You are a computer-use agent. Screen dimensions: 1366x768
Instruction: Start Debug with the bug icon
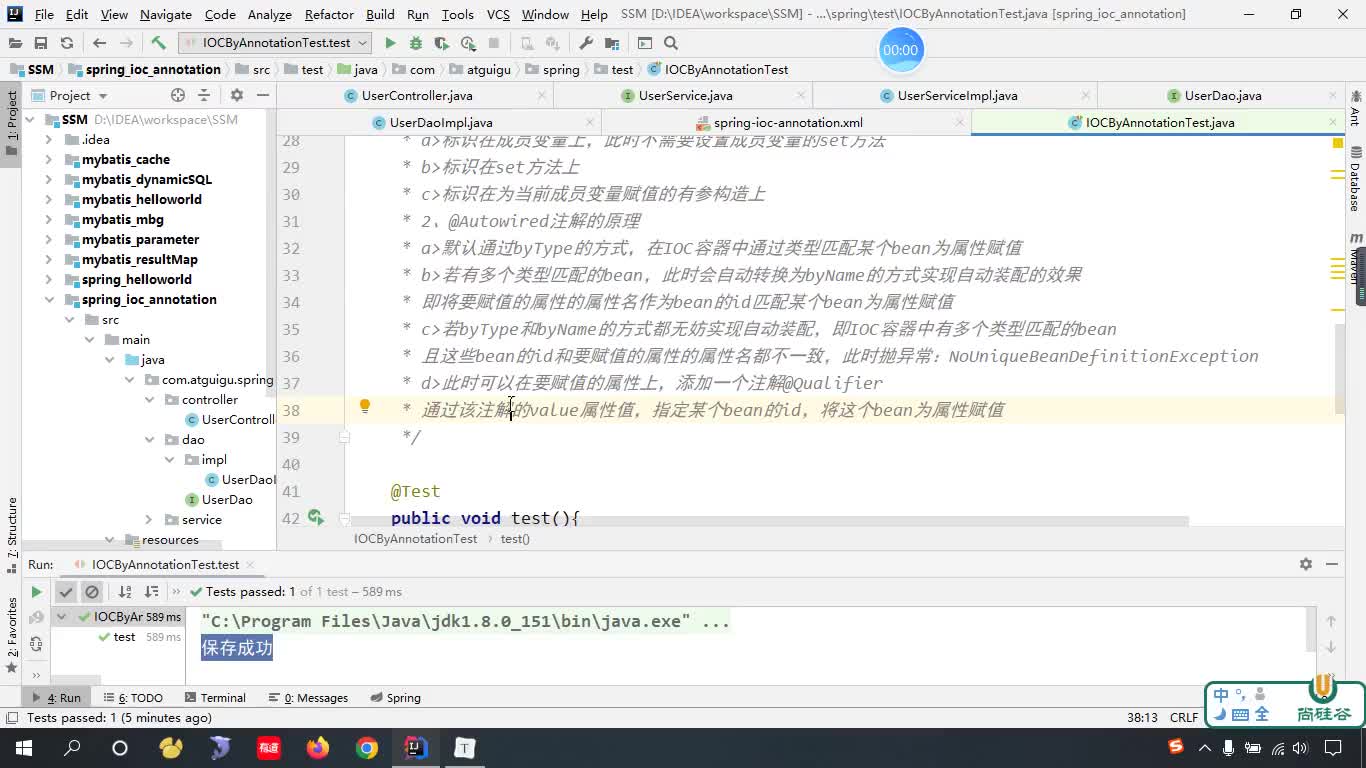(415, 43)
